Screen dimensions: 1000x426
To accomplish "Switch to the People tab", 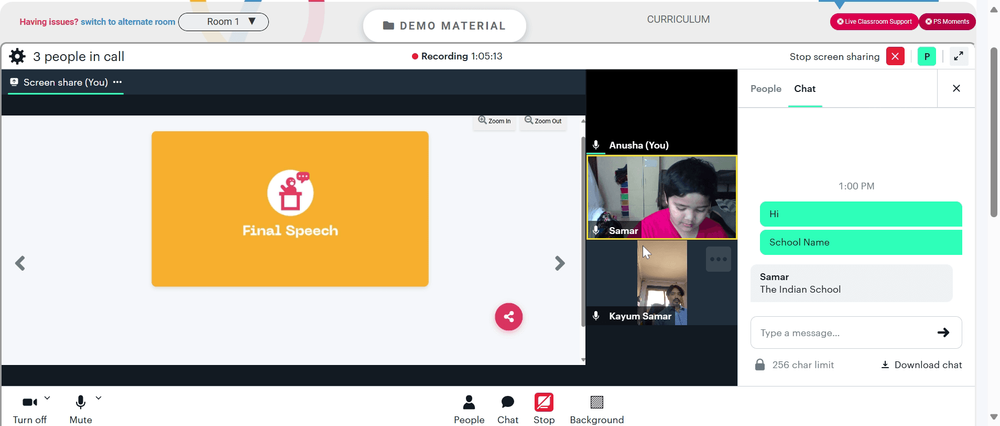I will point(765,89).
